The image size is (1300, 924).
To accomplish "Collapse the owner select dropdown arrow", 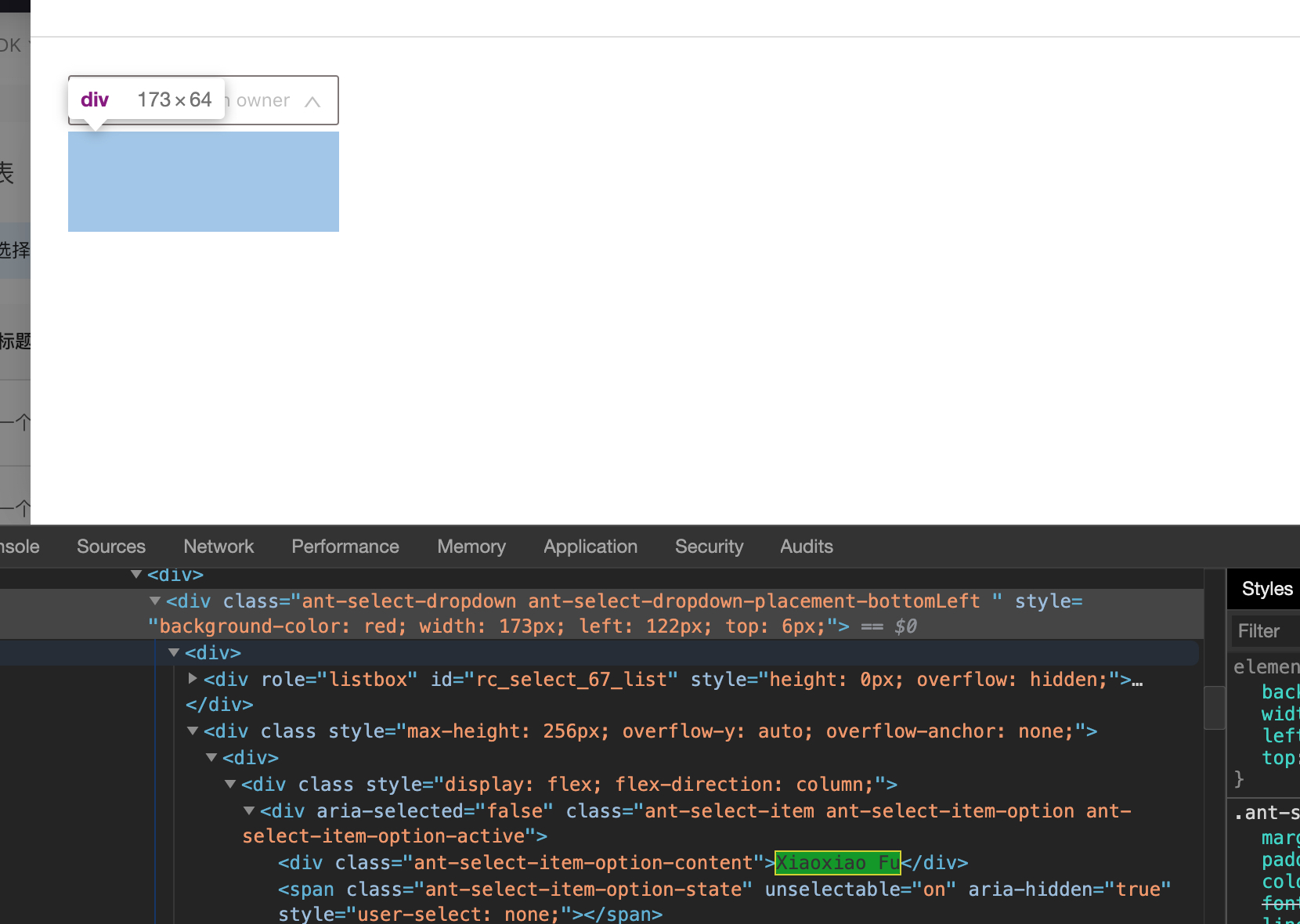I will [312, 101].
